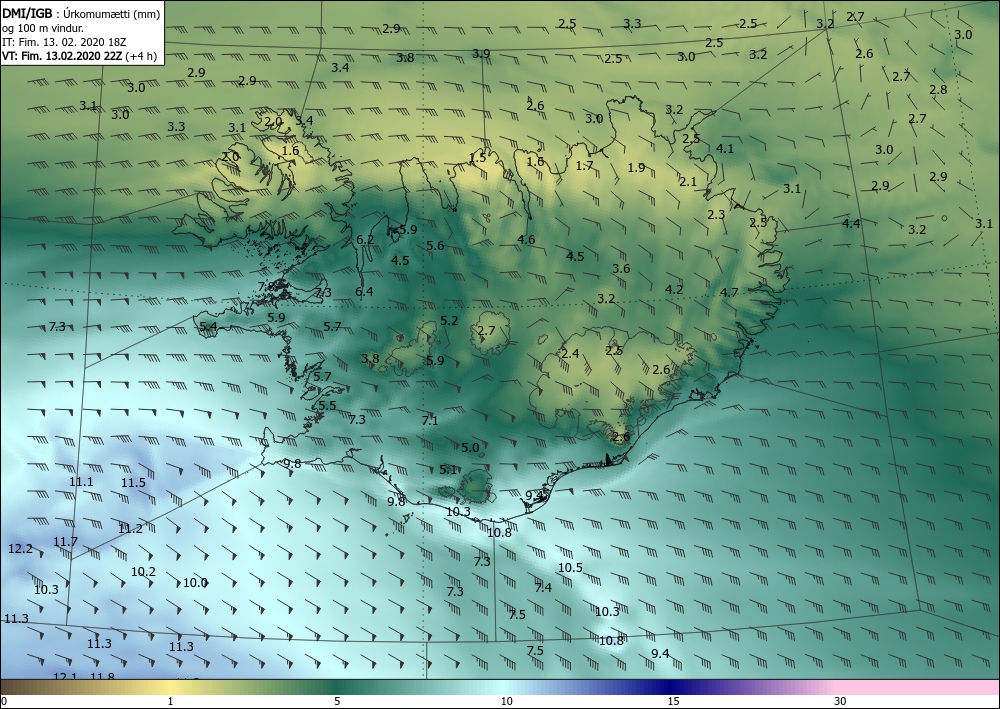1000x709 pixels.
Task: Click the 5.4 value on the map
Action: [209, 326]
